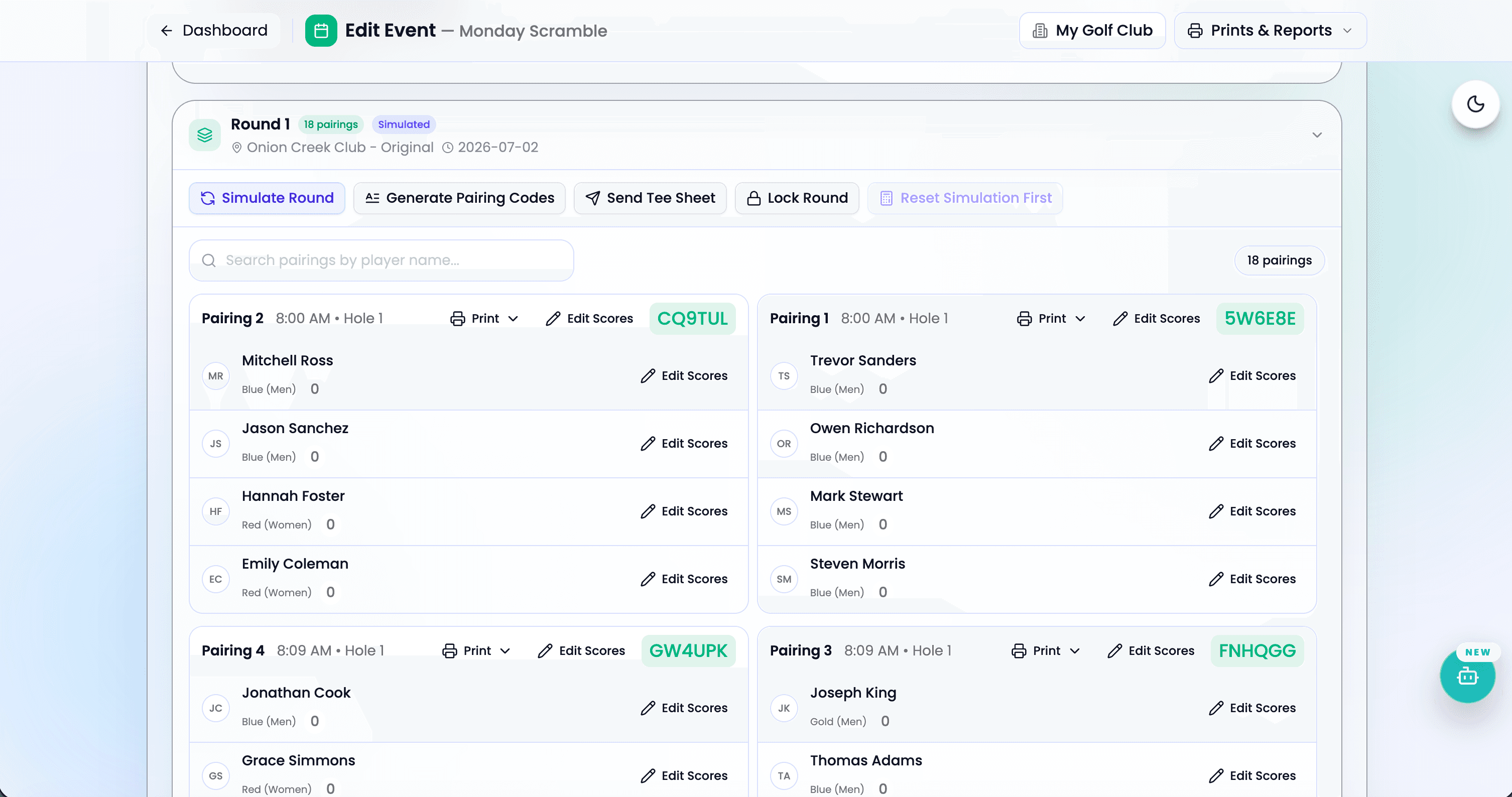Click Lock Round
The image size is (1512, 797).
coord(797,198)
